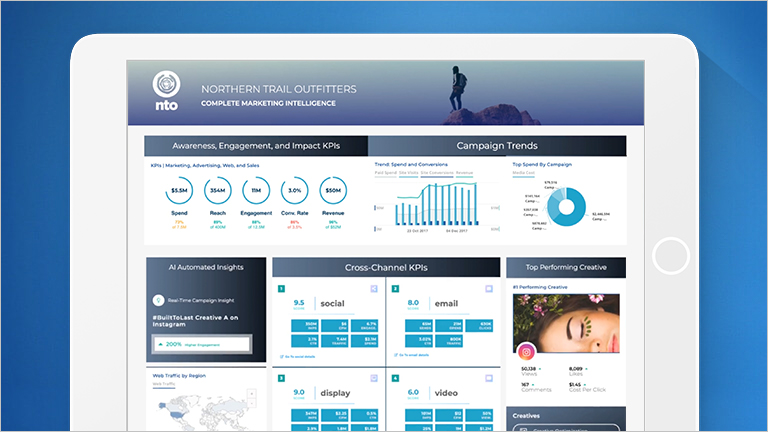The image size is (768, 432).
Task: Select the number 2 badge for email
Action: click(395, 289)
